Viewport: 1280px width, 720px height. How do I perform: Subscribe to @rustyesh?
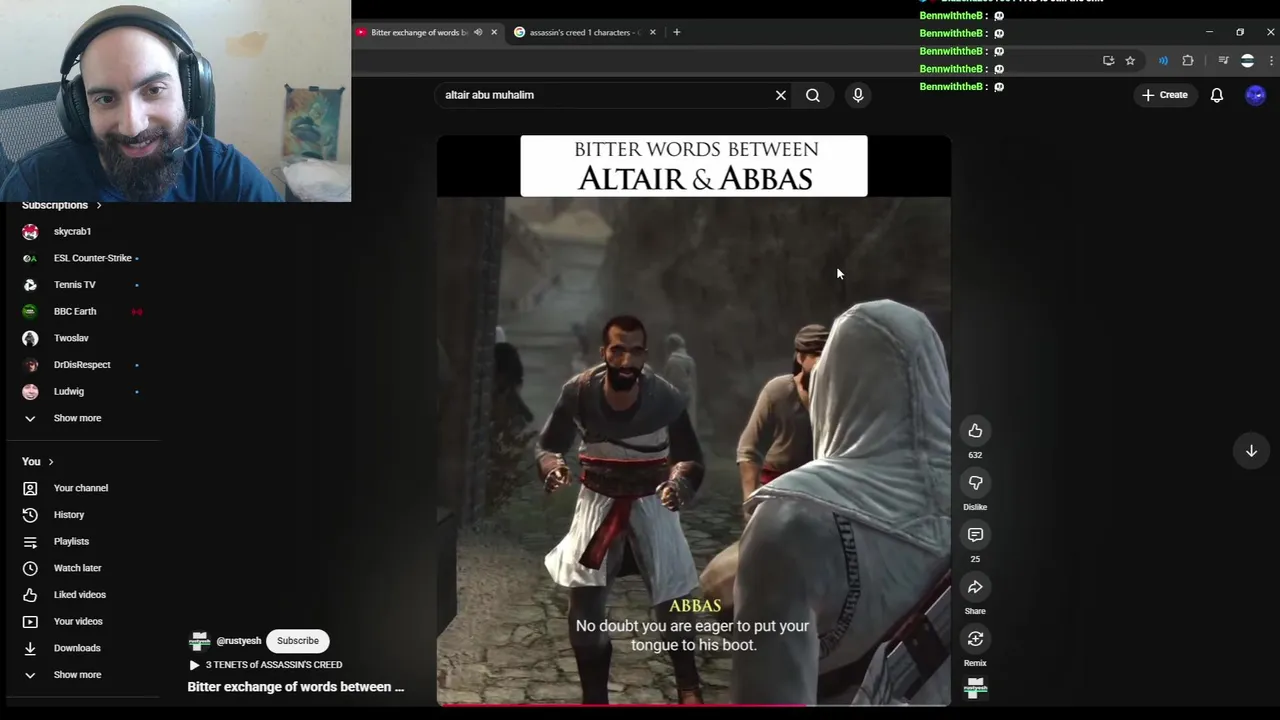(x=298, y=641)
